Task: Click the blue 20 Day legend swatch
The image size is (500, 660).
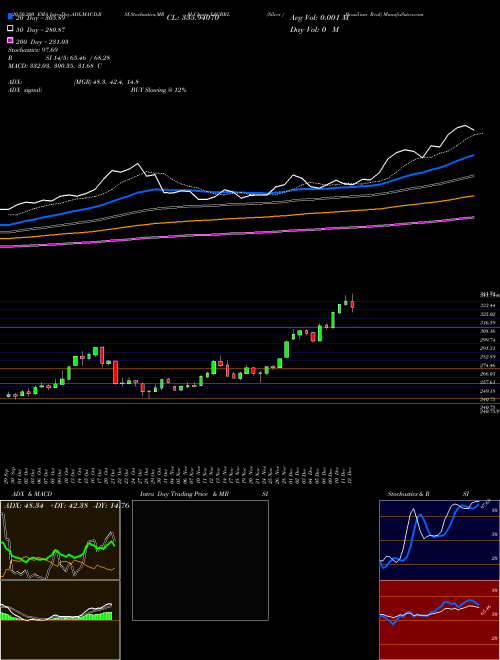Action: pos(10,16)
